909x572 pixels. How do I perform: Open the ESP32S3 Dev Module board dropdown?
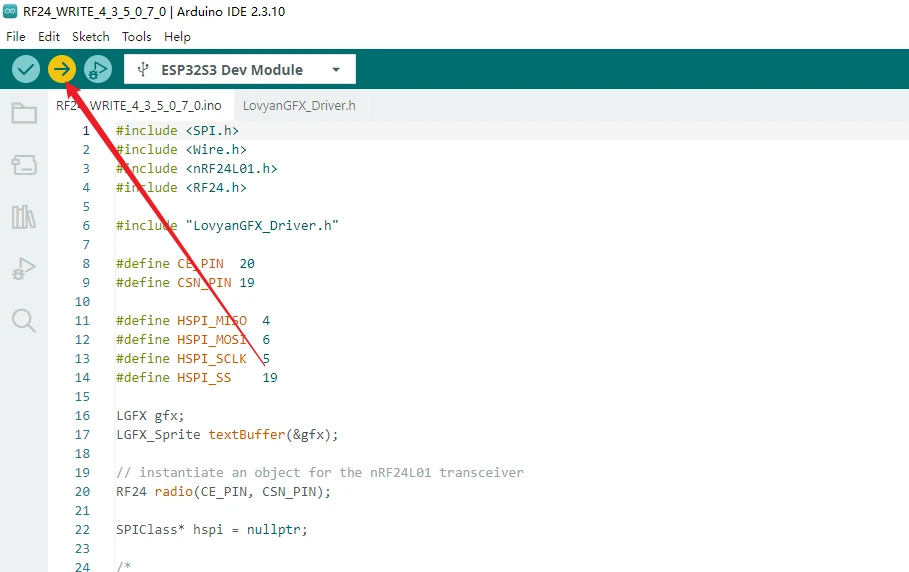[x=239, y=70]
